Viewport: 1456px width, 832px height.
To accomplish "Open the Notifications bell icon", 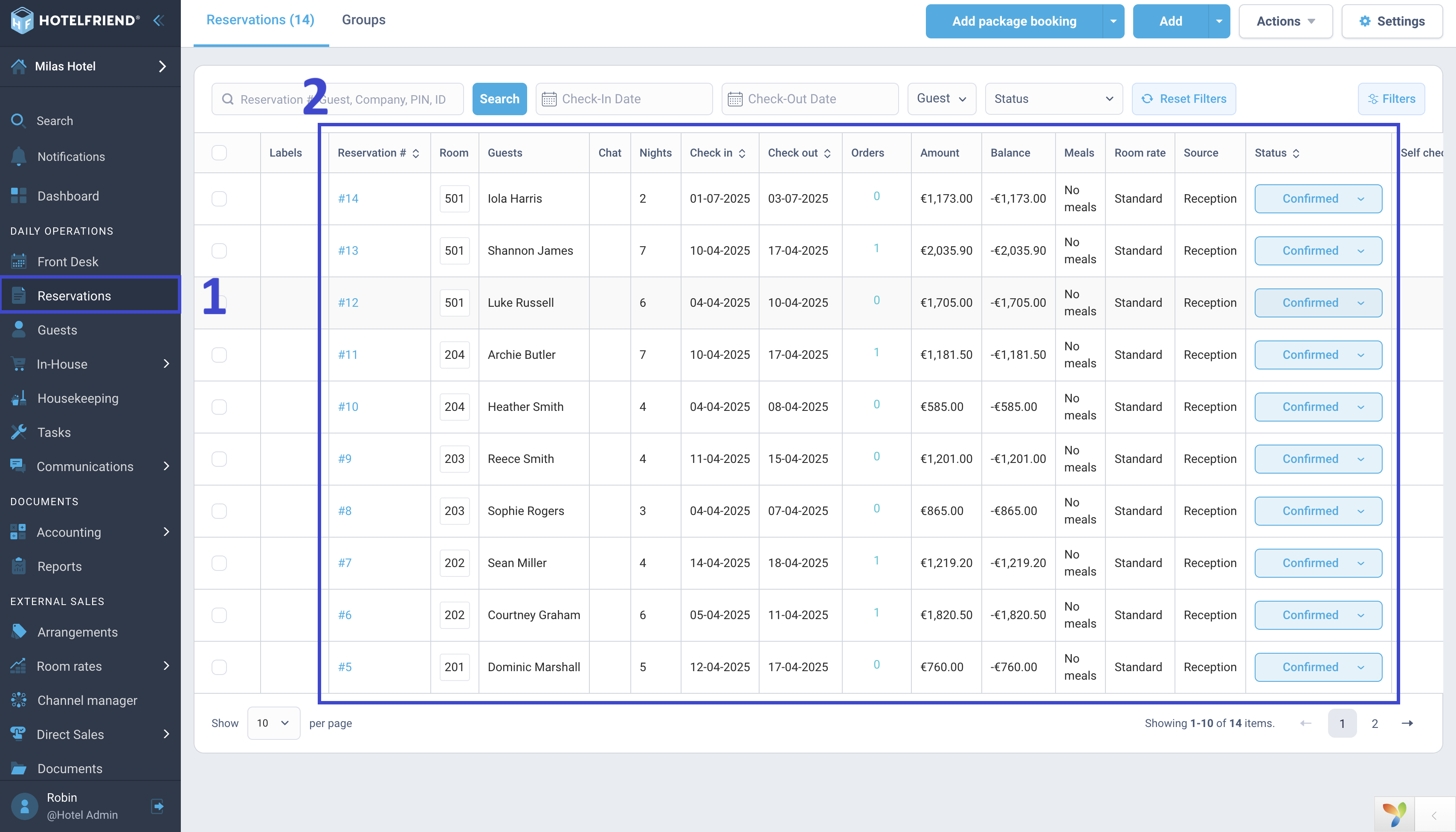I will pyautogui.click(x=18, y=156).
